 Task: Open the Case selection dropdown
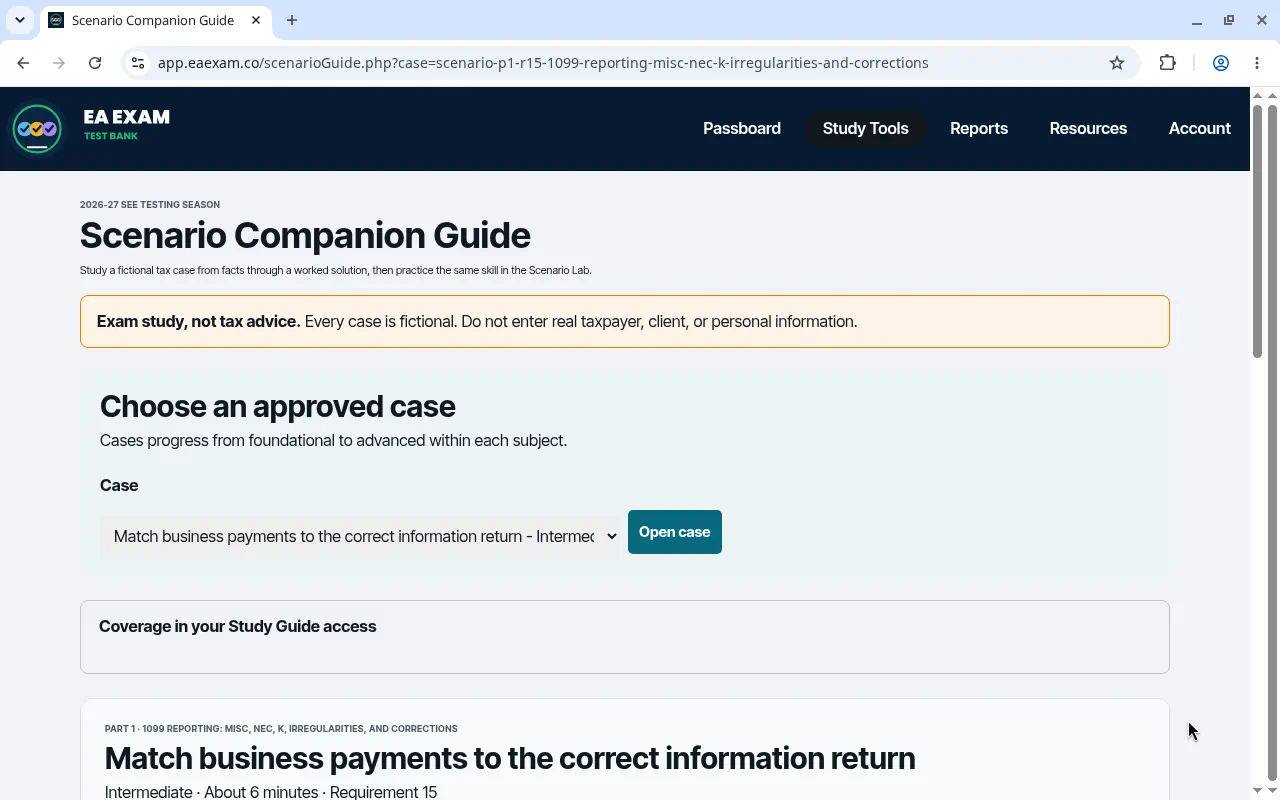click(x=360, y=536)
